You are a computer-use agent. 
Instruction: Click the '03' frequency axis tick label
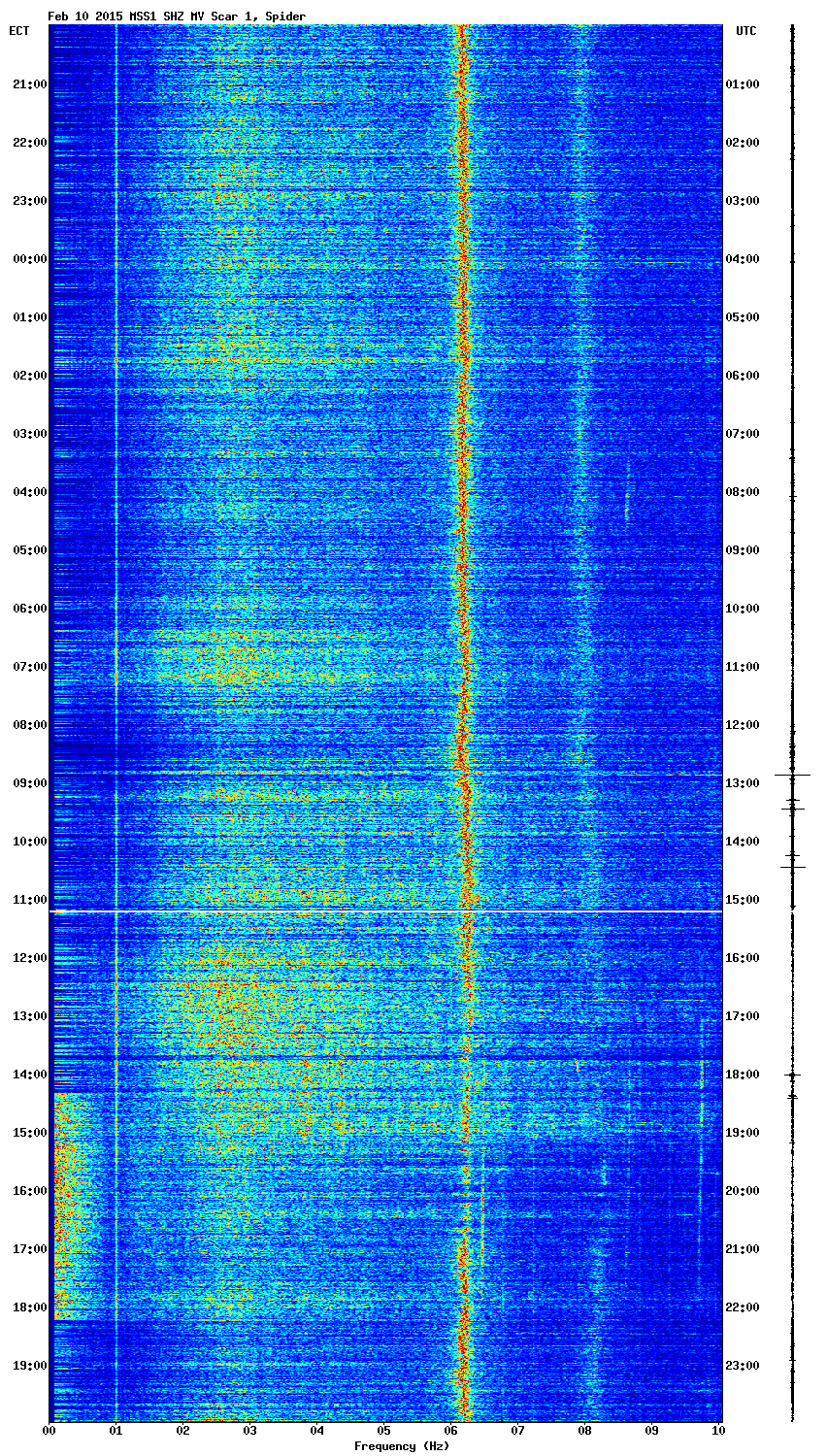pos(250,1431)
